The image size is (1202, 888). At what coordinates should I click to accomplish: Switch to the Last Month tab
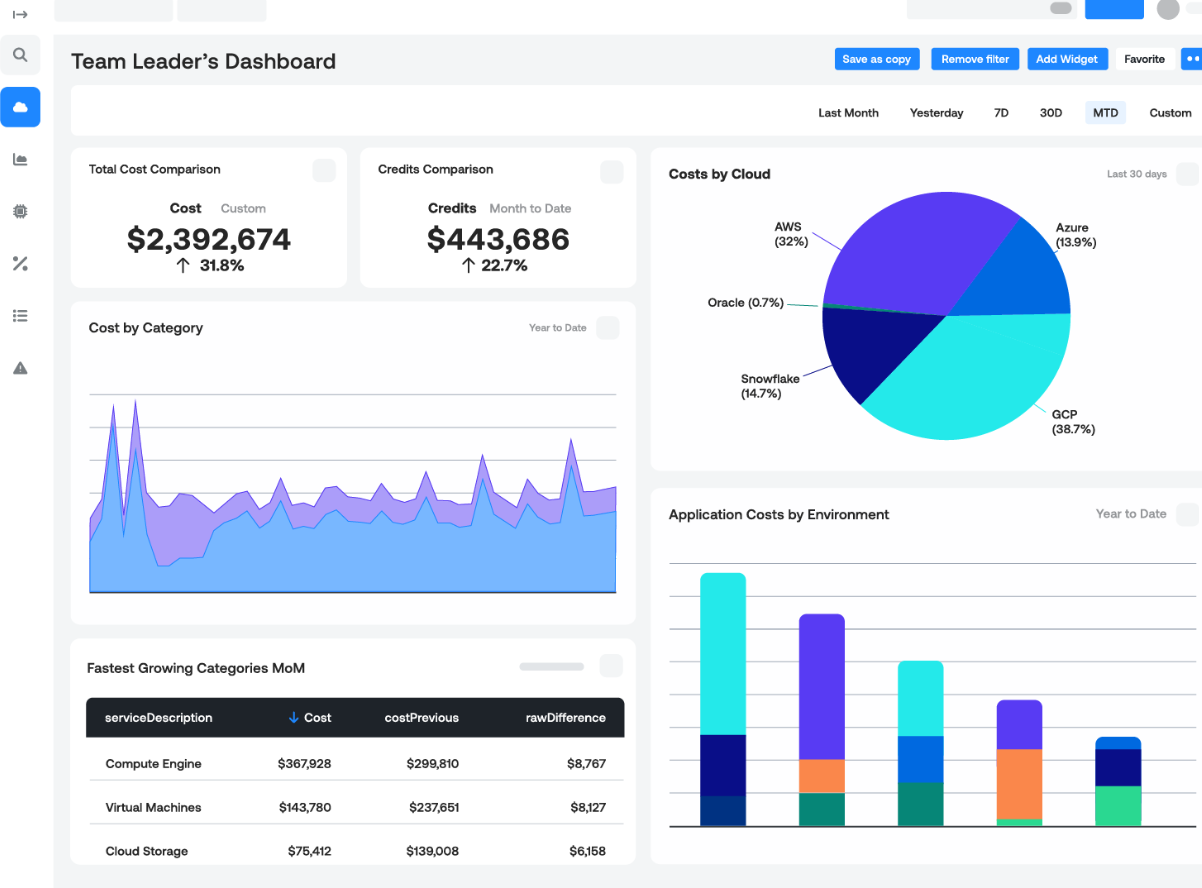(847, 112)
